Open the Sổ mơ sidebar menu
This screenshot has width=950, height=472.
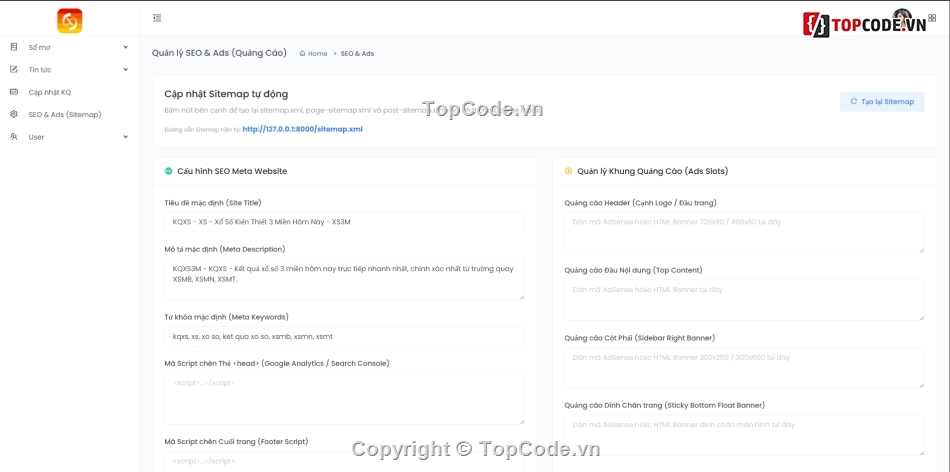pos(70,47)
